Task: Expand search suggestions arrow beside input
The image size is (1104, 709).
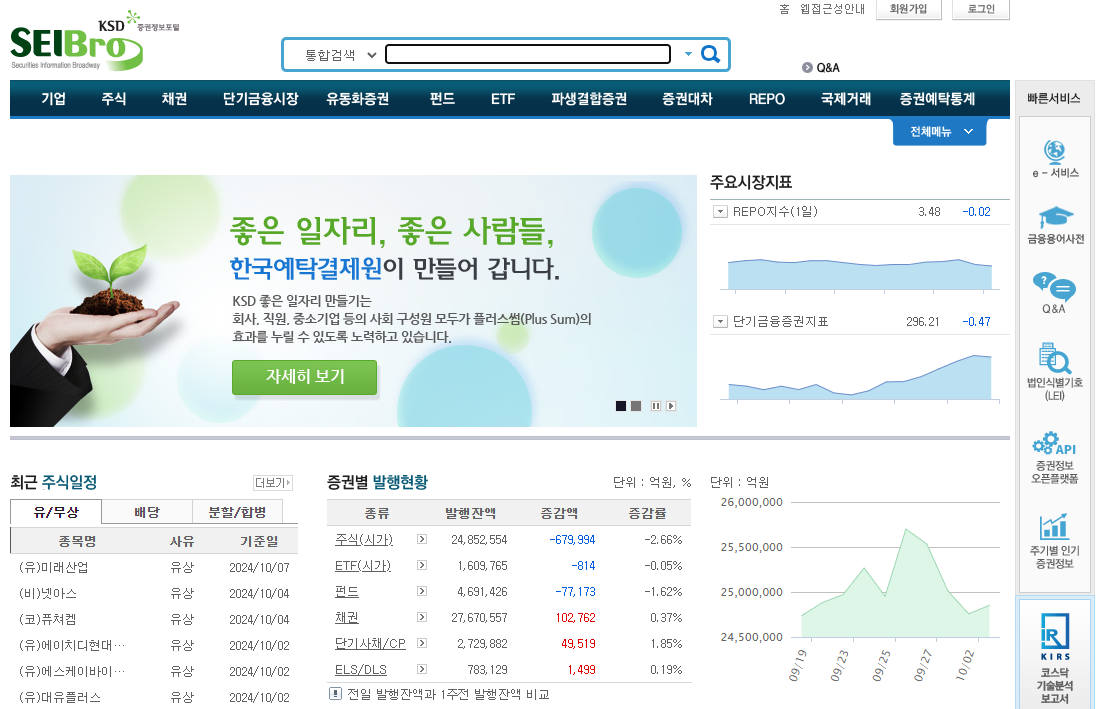Action: tap(688, 54)
